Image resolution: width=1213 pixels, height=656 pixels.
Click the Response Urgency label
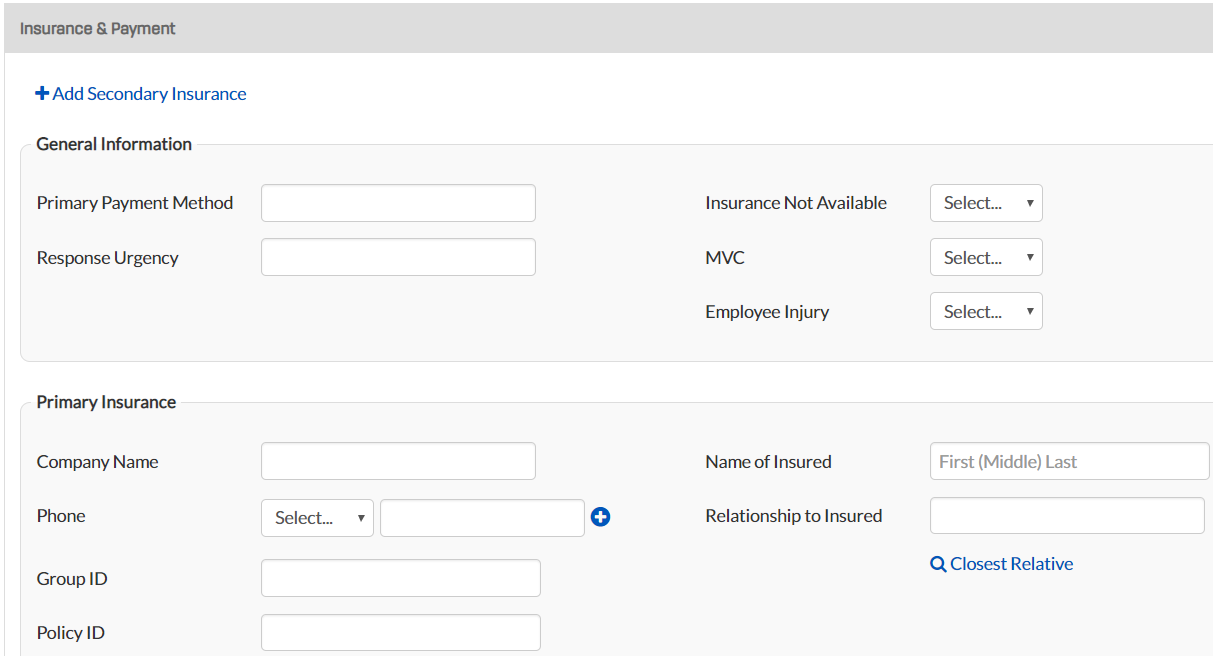point(108,258)
